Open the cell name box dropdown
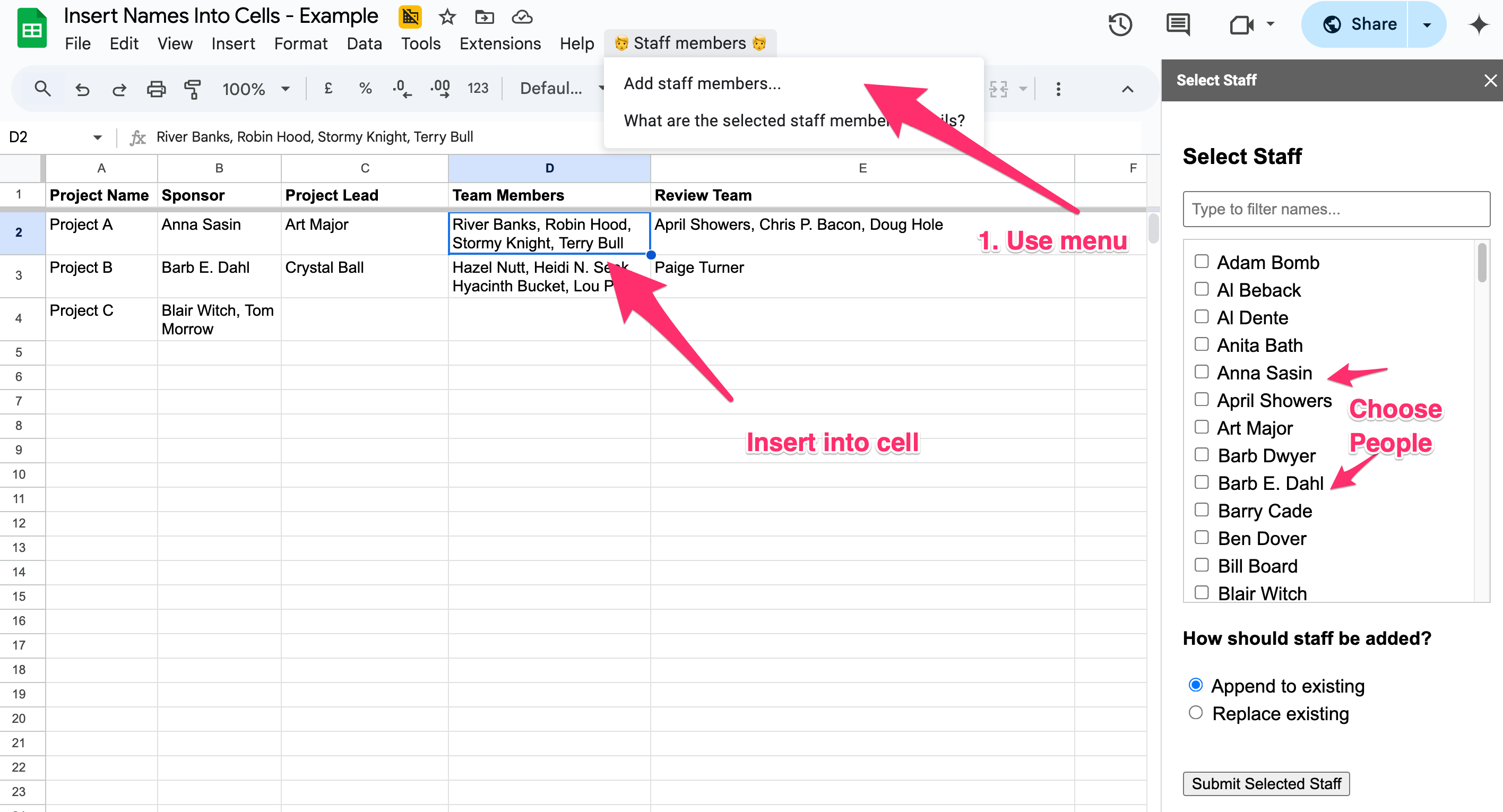 click(97, 137)
